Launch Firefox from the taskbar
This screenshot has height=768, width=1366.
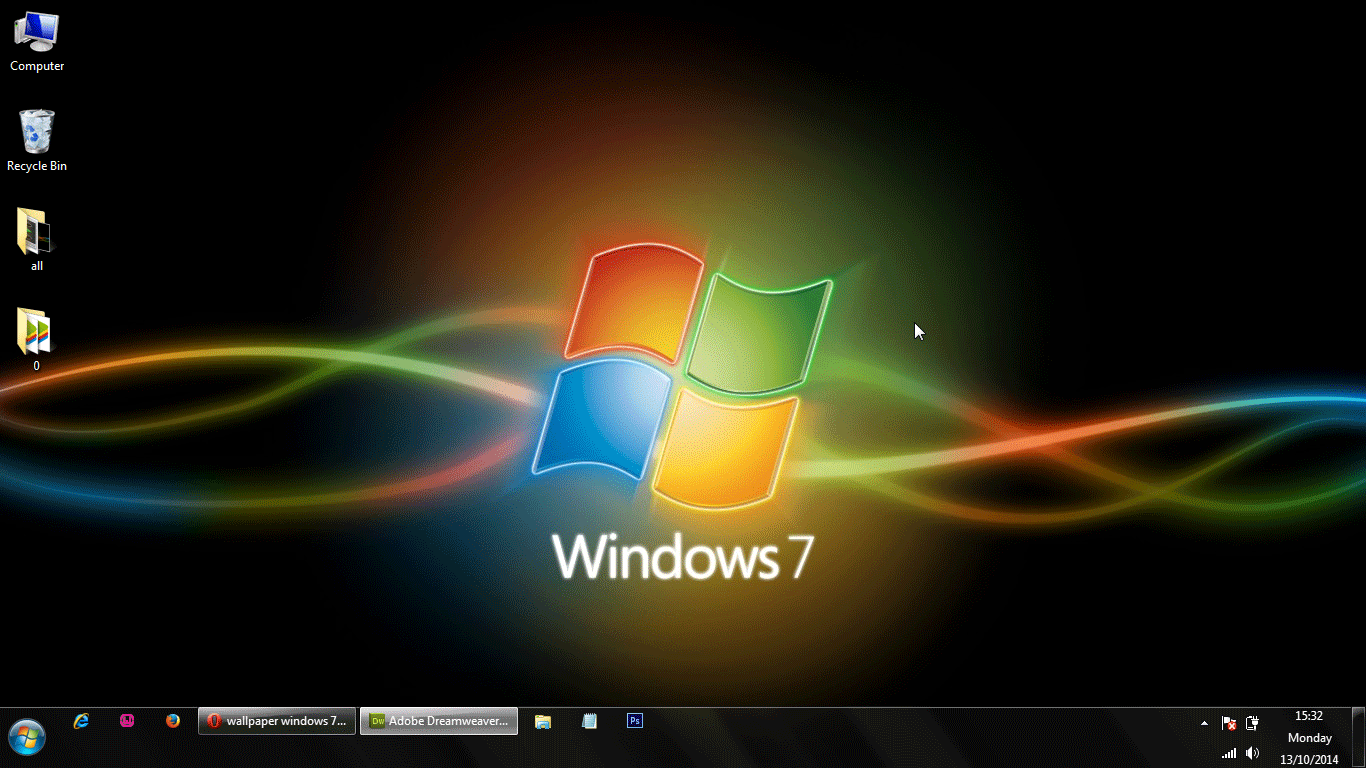point(173,721)
